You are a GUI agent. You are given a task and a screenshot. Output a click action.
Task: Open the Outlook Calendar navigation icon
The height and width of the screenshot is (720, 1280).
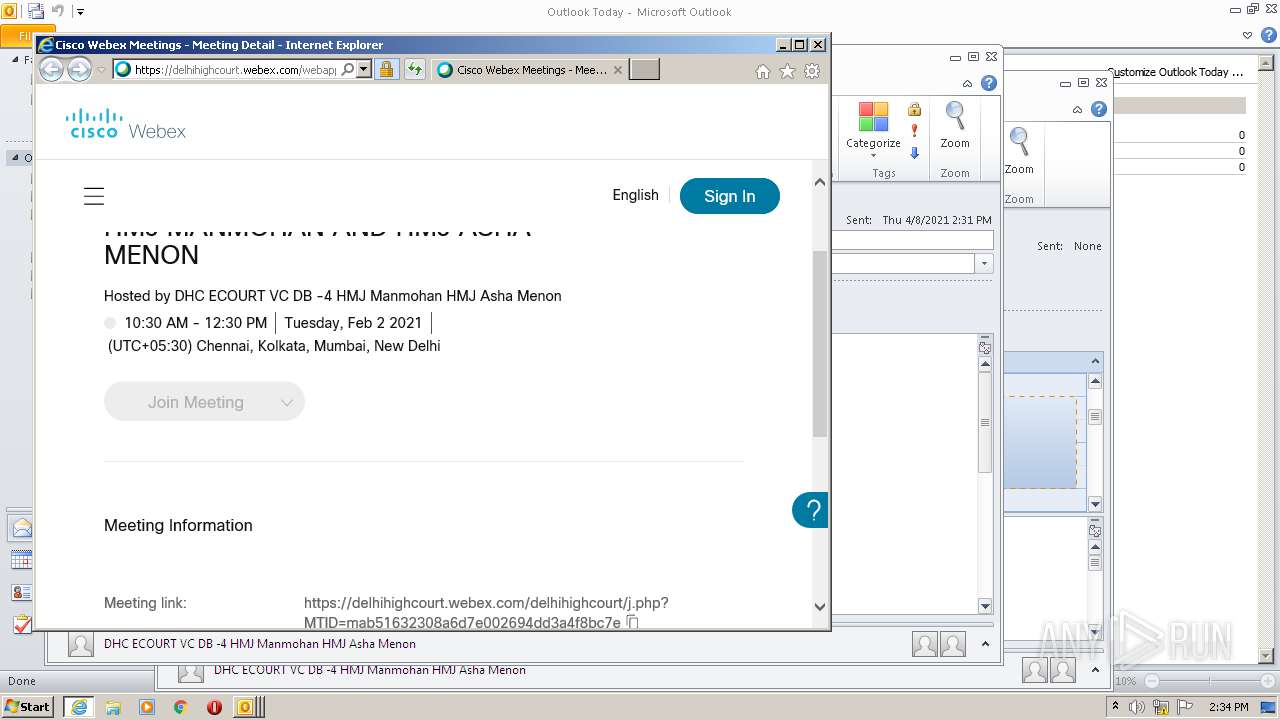click(x=21, y=560)
